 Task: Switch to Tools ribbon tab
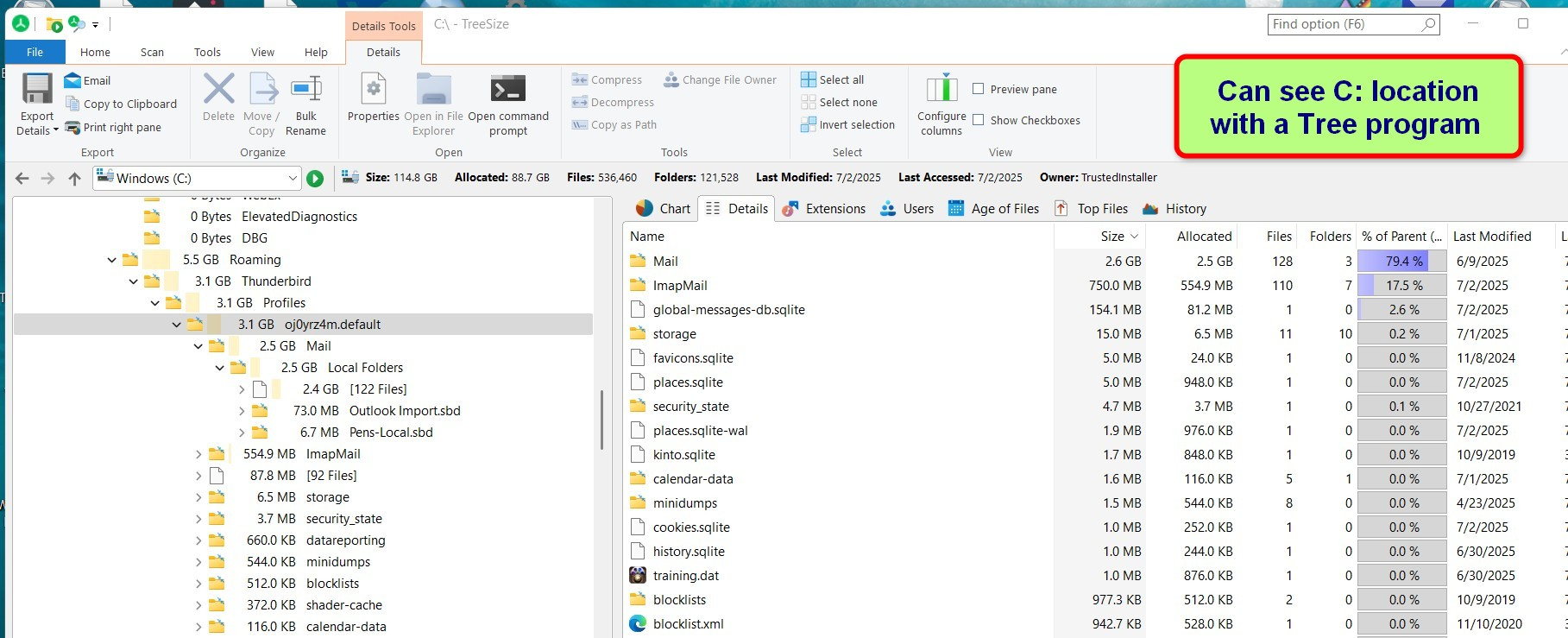[x=207, y=52]
